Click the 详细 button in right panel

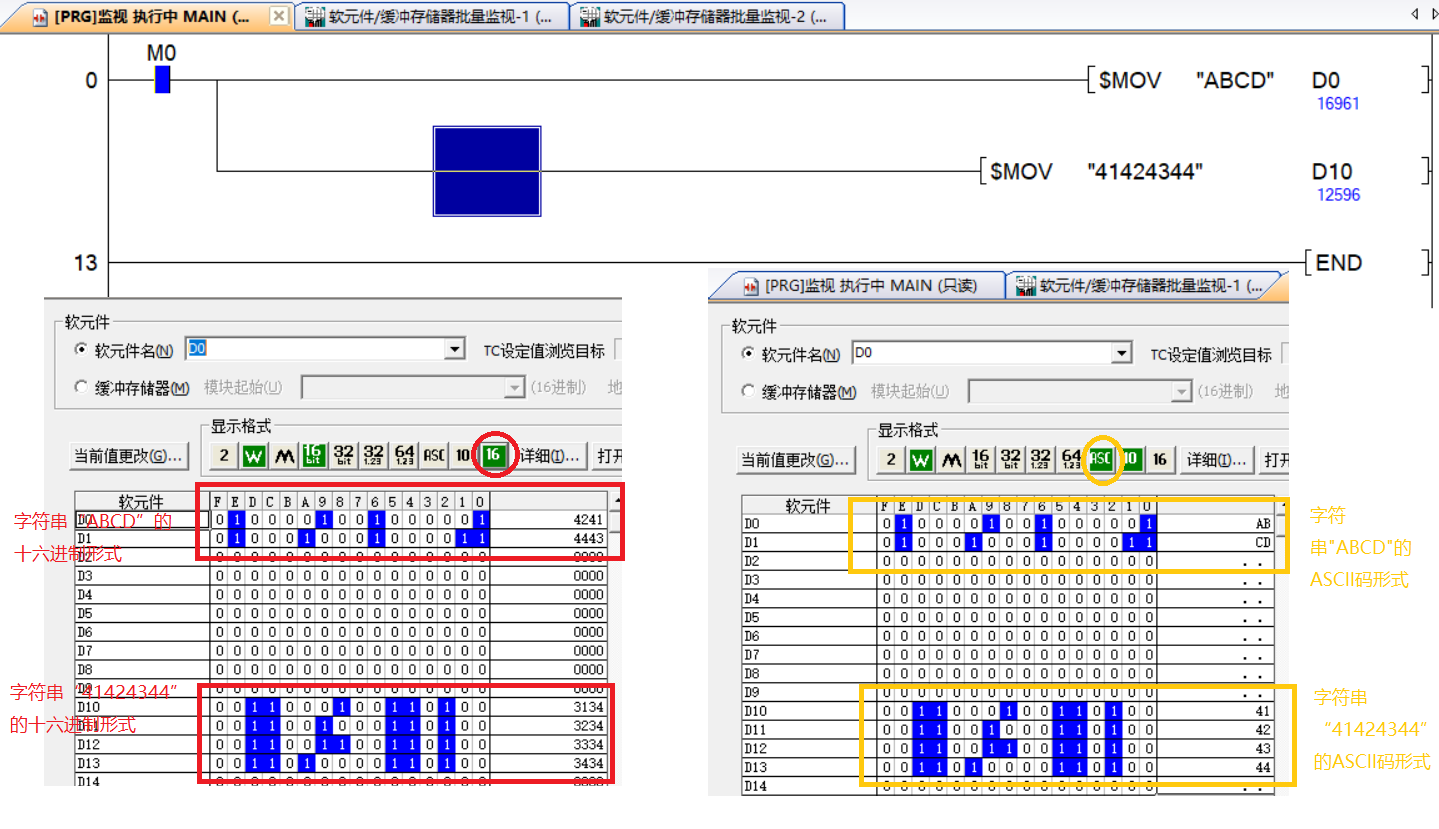[x=1217, y=460]
